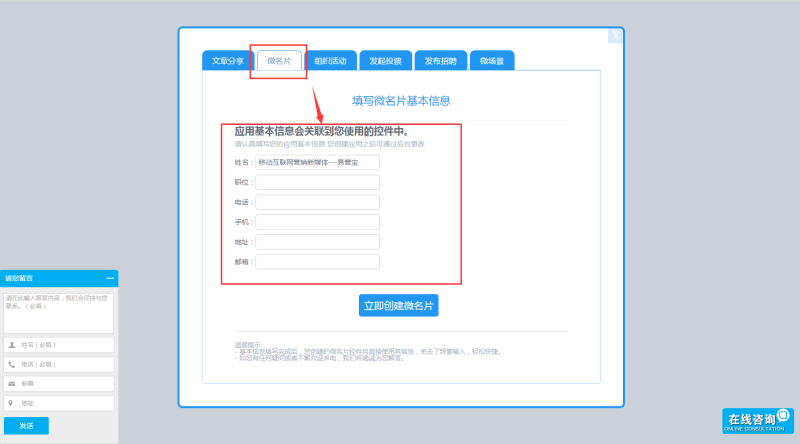Click the 立即创建微名片 button
The width and height of the screenshot is (800, 444).
click(x=398, y=306)
